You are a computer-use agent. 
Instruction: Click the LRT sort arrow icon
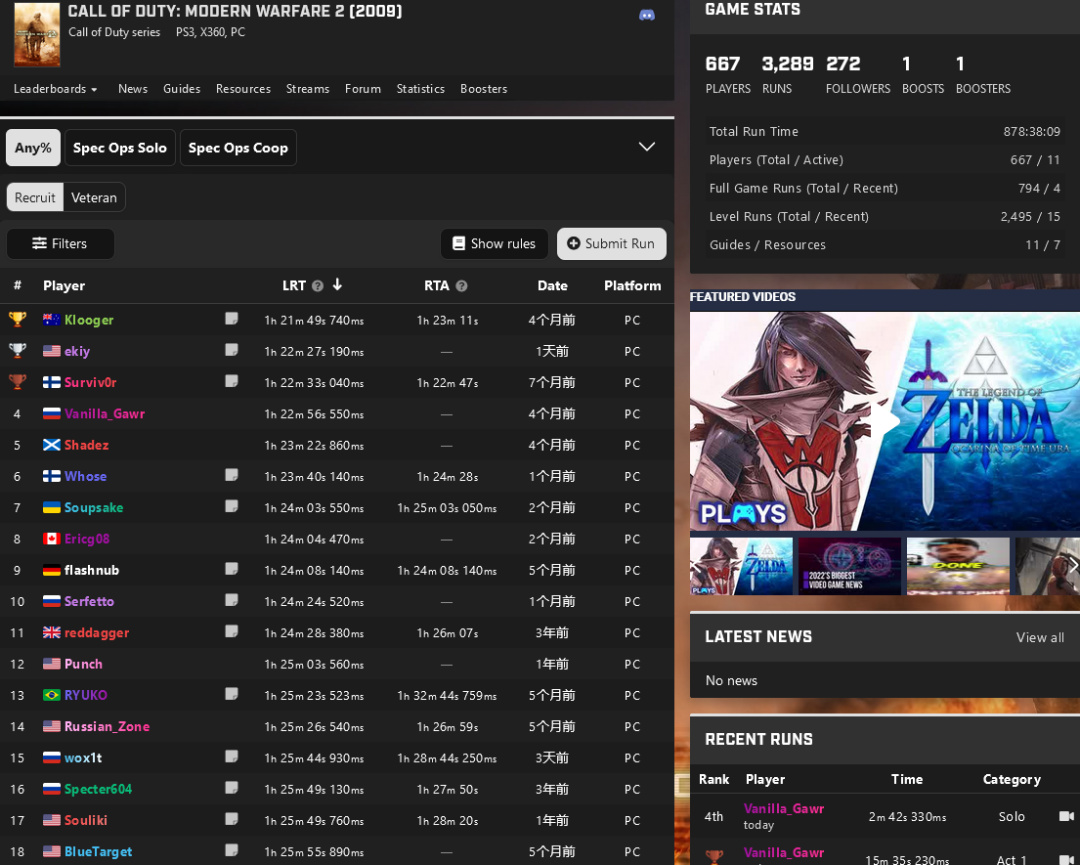(x=337, y=285)
